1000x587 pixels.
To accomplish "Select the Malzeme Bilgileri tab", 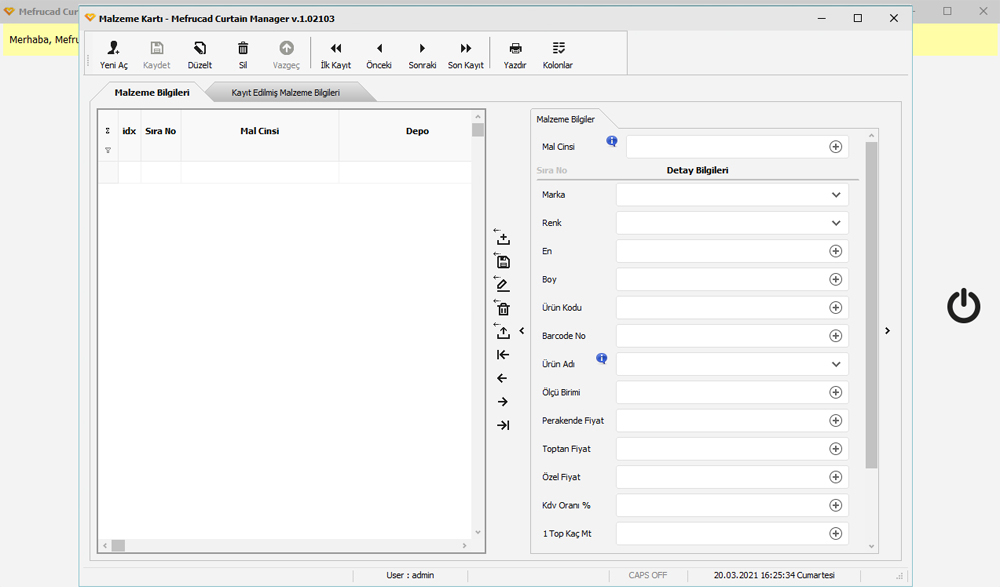I will 152,93.
